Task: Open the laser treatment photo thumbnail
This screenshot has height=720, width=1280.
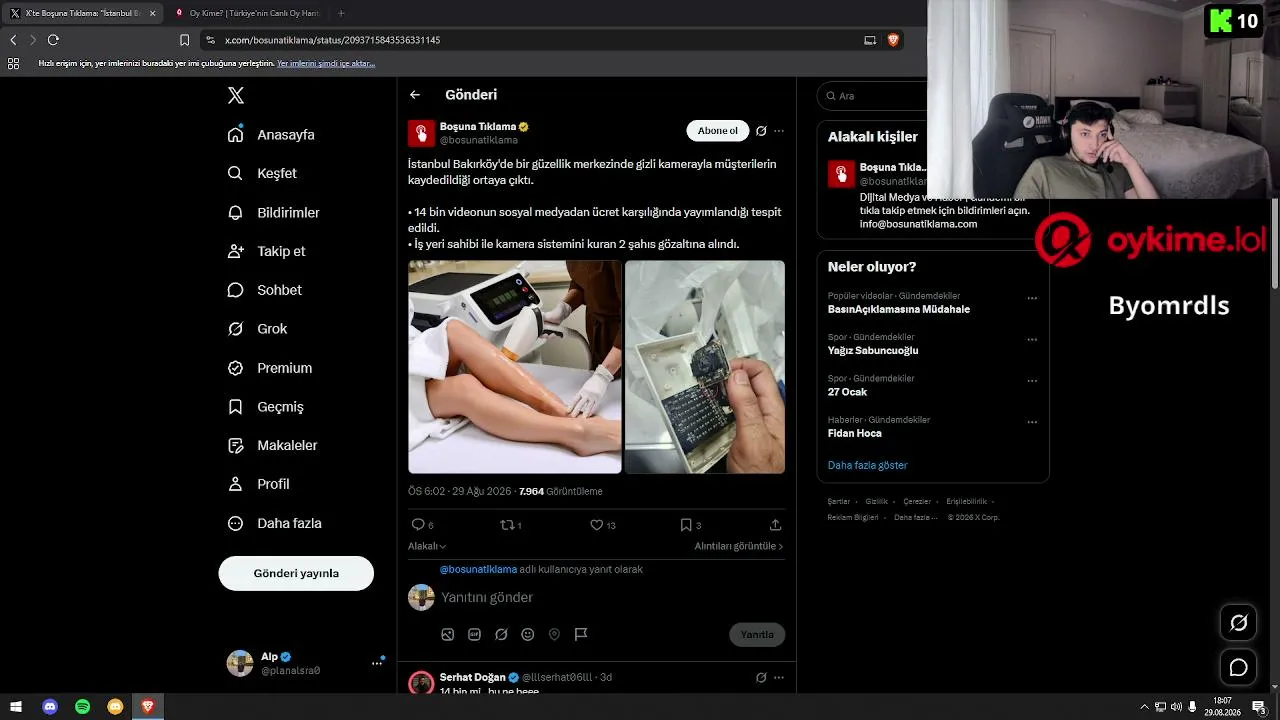Action: pyautogui.click(x=514, y=366)
